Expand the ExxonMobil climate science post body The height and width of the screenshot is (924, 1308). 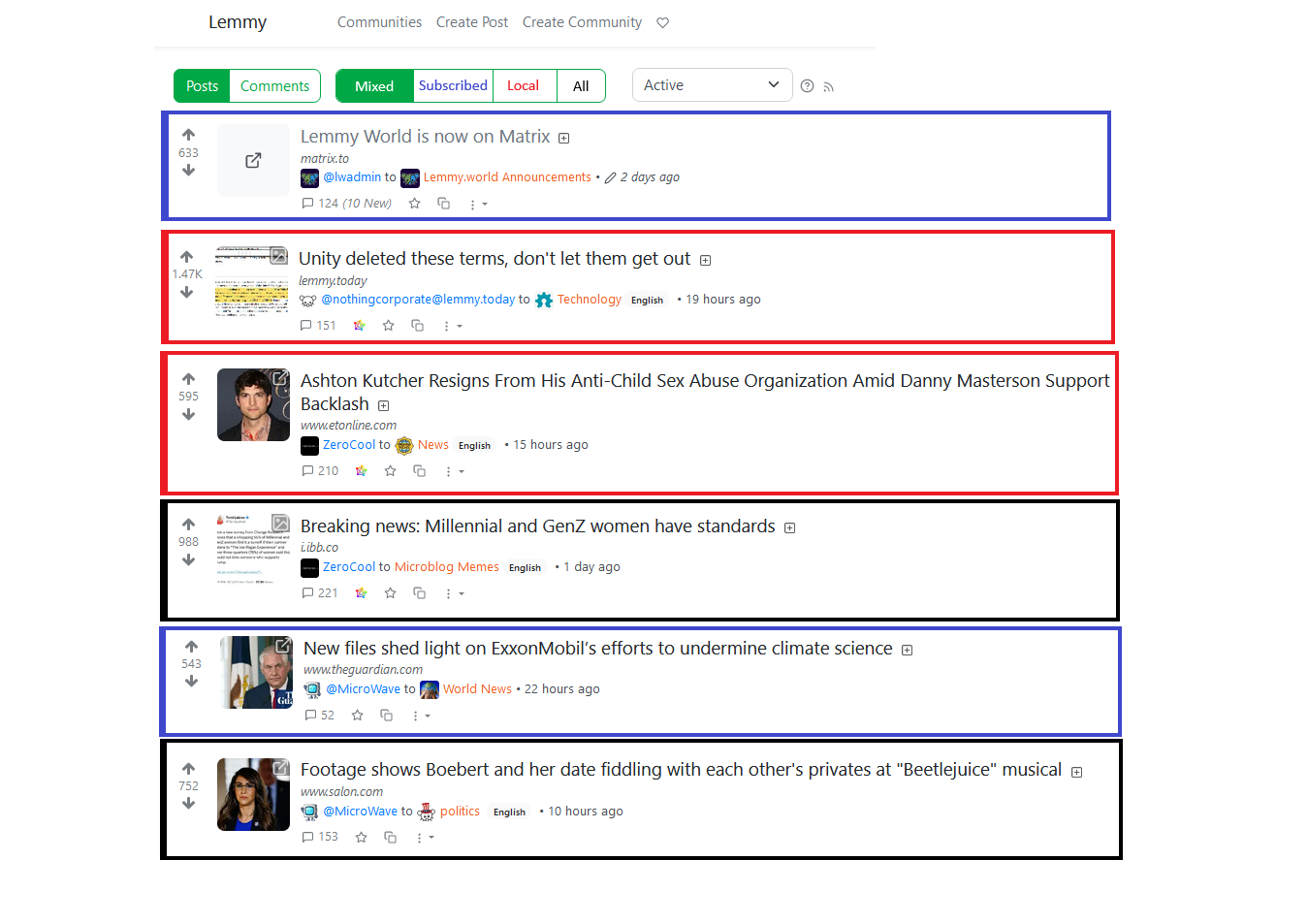[907, 649]
